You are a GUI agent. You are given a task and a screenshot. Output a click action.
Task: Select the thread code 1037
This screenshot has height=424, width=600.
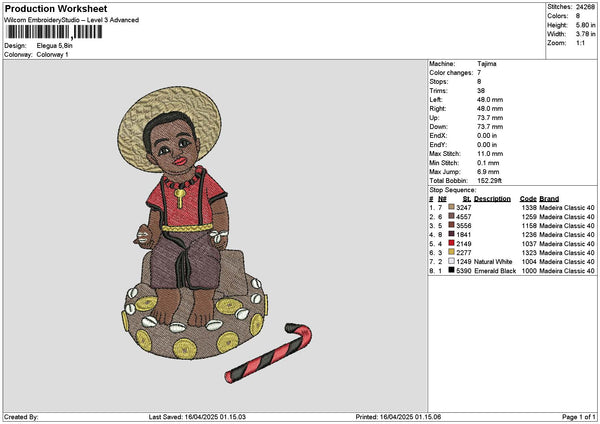(x=529, y=244)
